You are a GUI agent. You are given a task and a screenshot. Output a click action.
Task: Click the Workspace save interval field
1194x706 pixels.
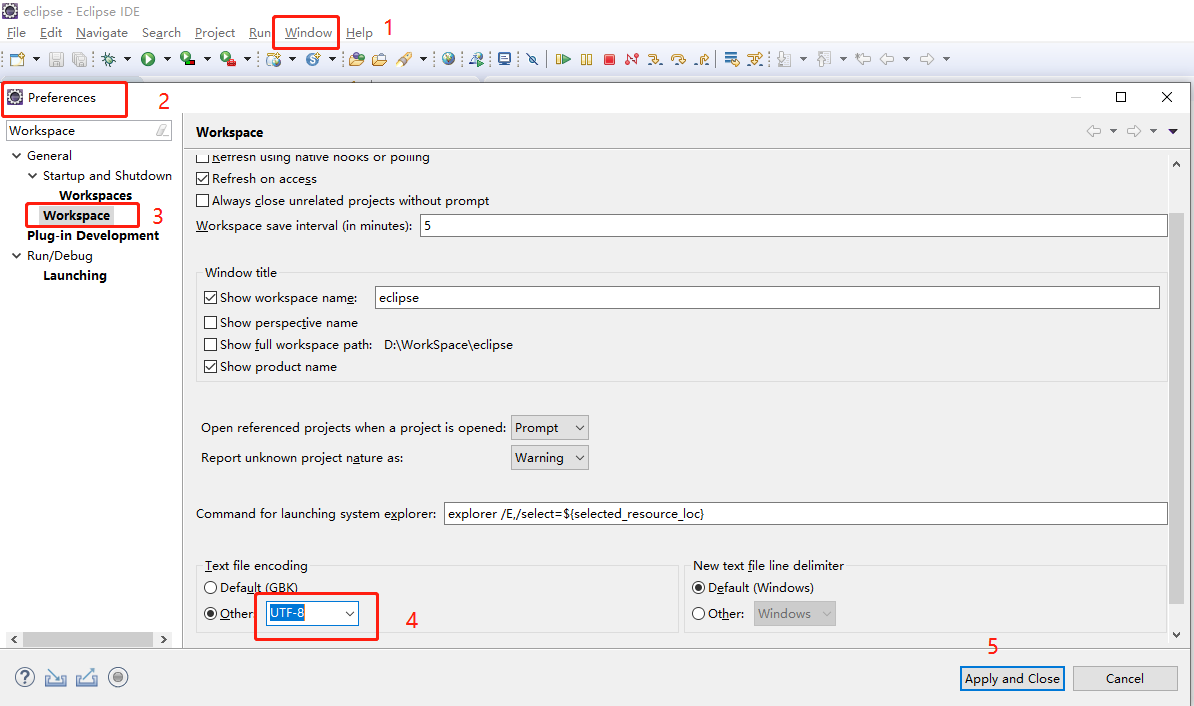pos(793,225)
